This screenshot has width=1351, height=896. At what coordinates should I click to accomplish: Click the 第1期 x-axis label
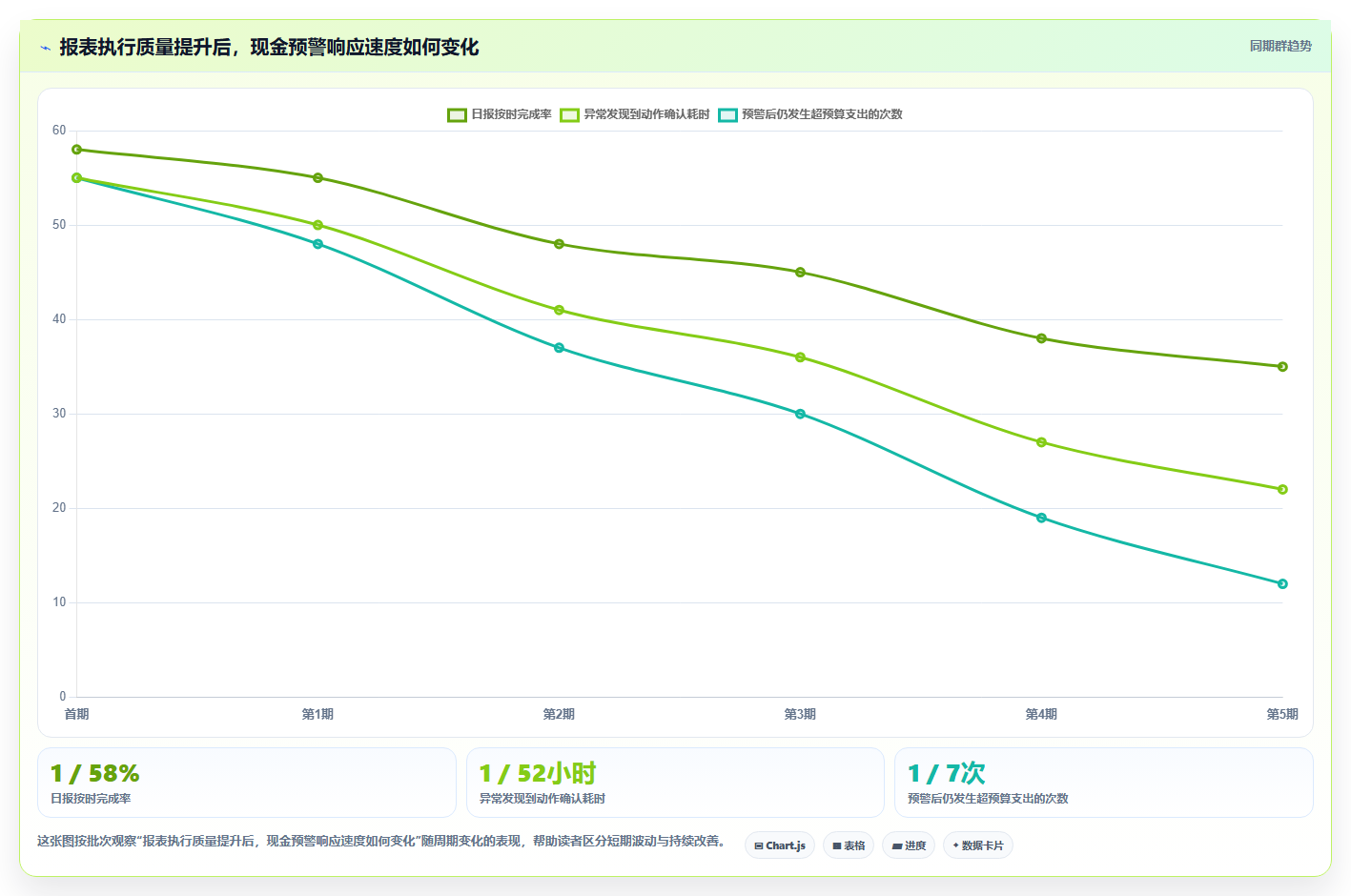tap(318, 714)
